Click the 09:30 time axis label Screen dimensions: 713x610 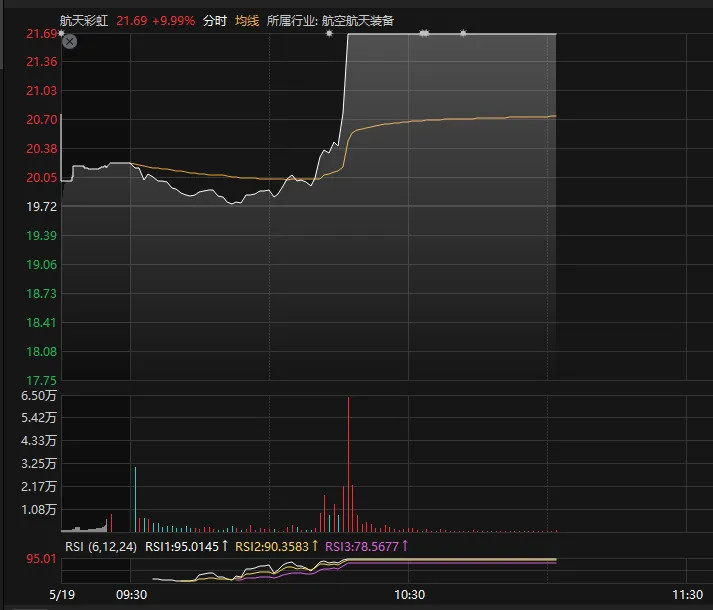(131, 595)
